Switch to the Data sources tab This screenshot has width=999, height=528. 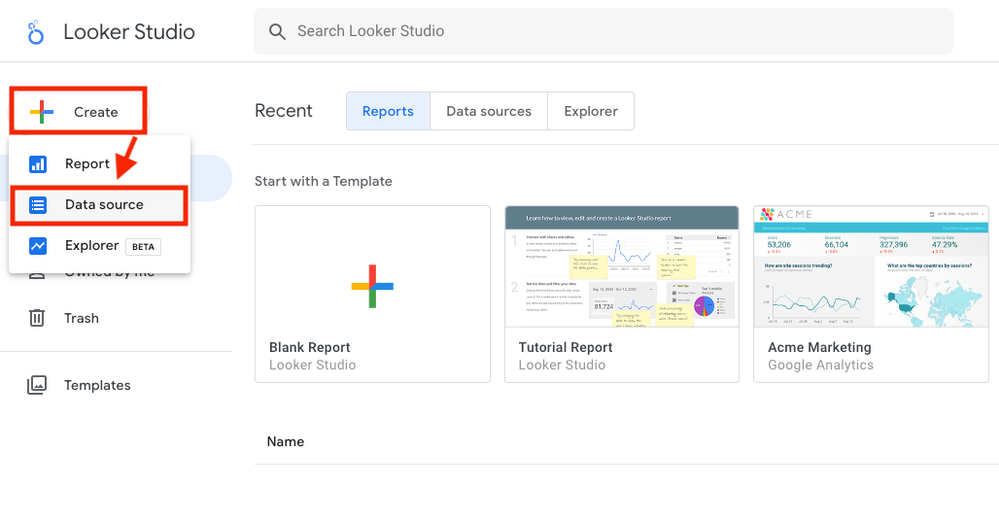[x=489, y=111]
